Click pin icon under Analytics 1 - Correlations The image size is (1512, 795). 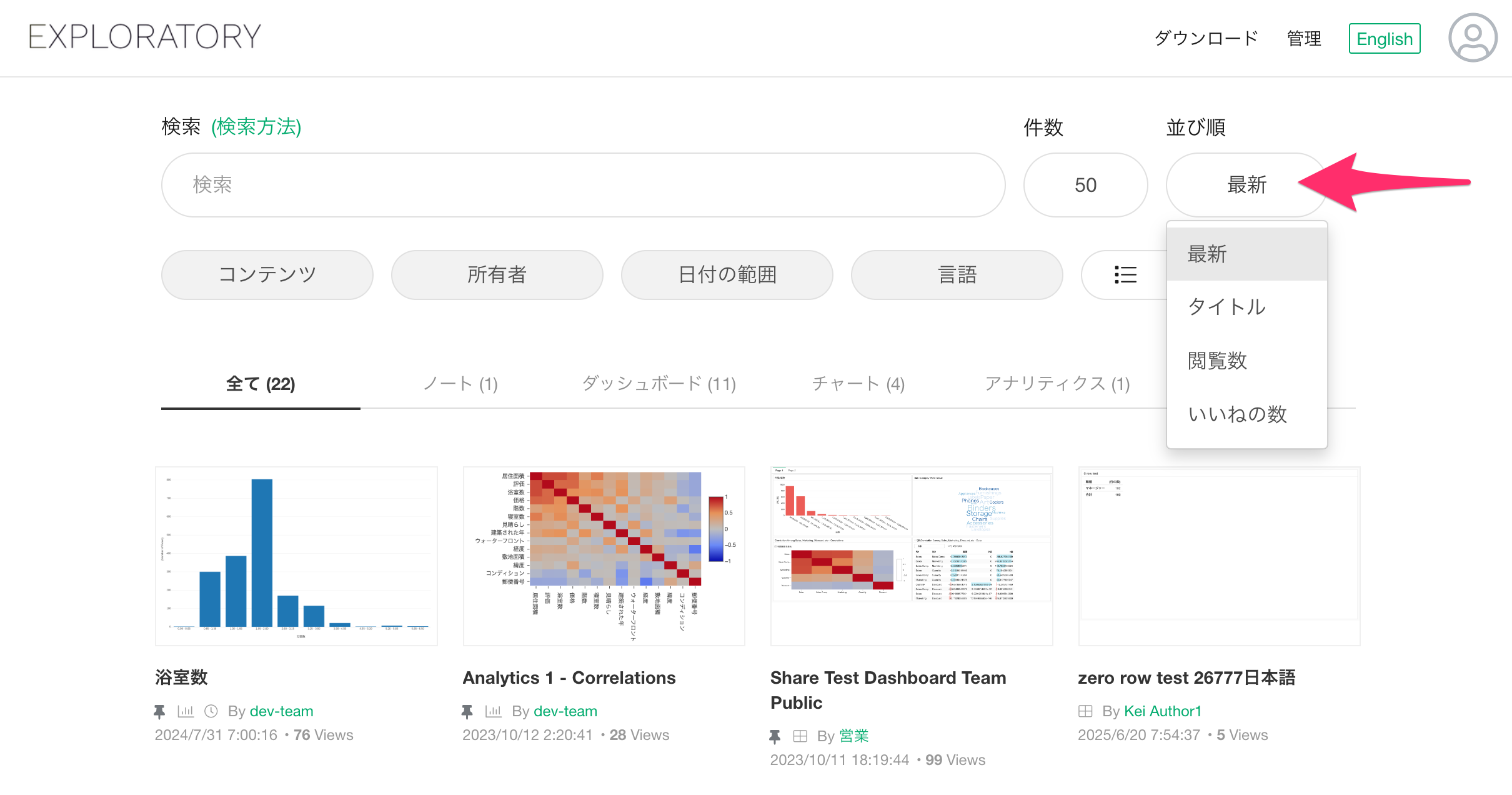point(467,711)
